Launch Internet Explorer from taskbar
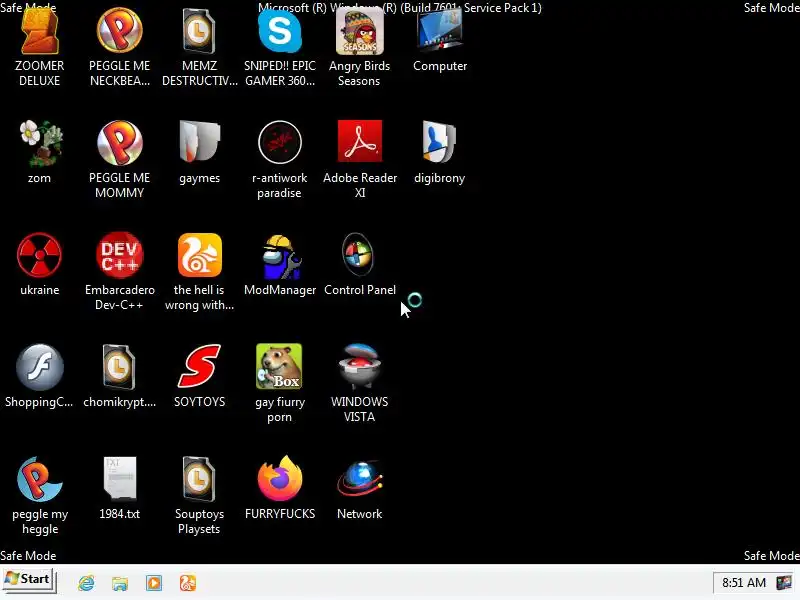This screenshot has width=800, height=600. click(x=86, y=583)
